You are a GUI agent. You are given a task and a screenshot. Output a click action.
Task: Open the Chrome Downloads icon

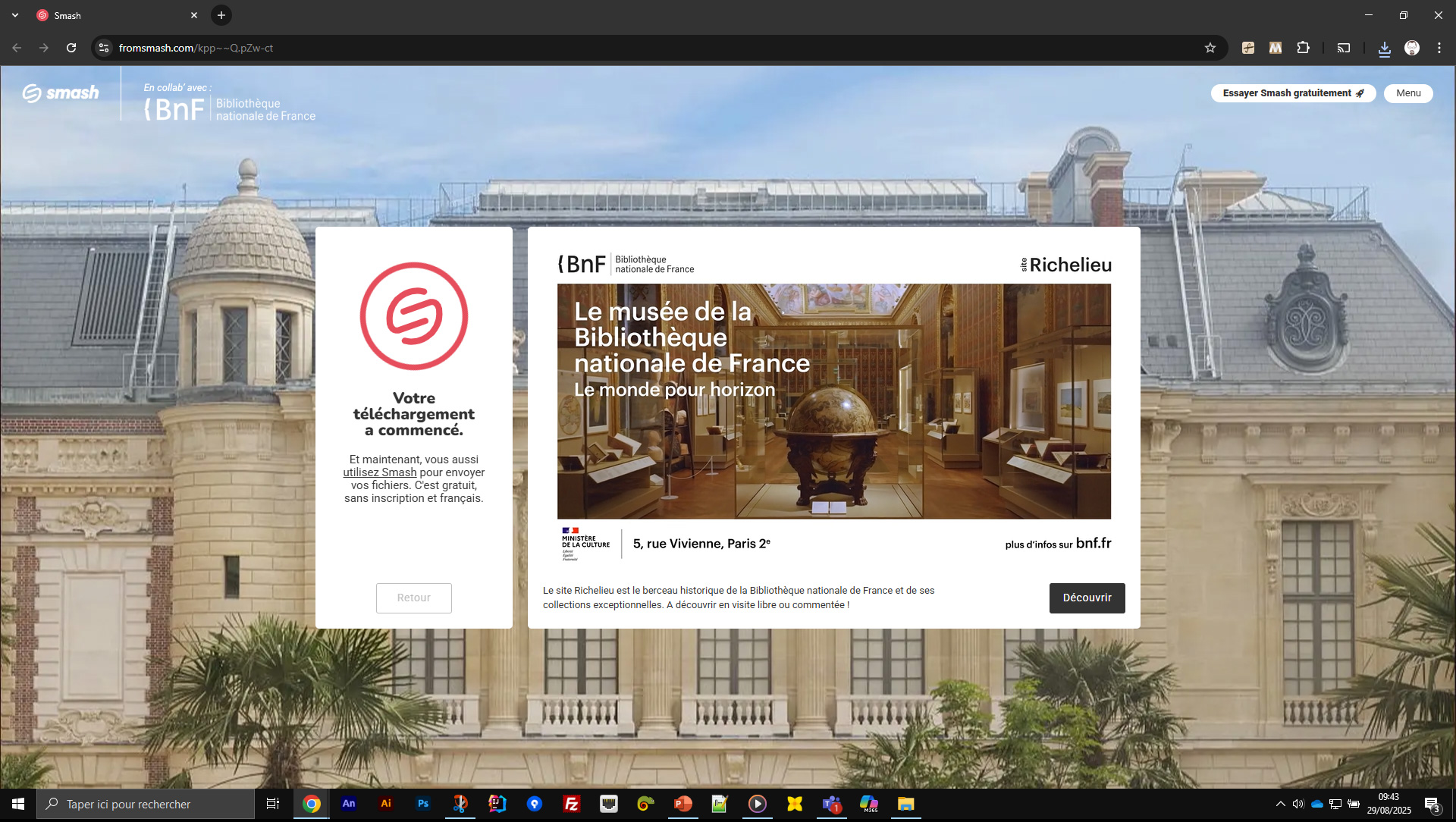click(1385, 48)
